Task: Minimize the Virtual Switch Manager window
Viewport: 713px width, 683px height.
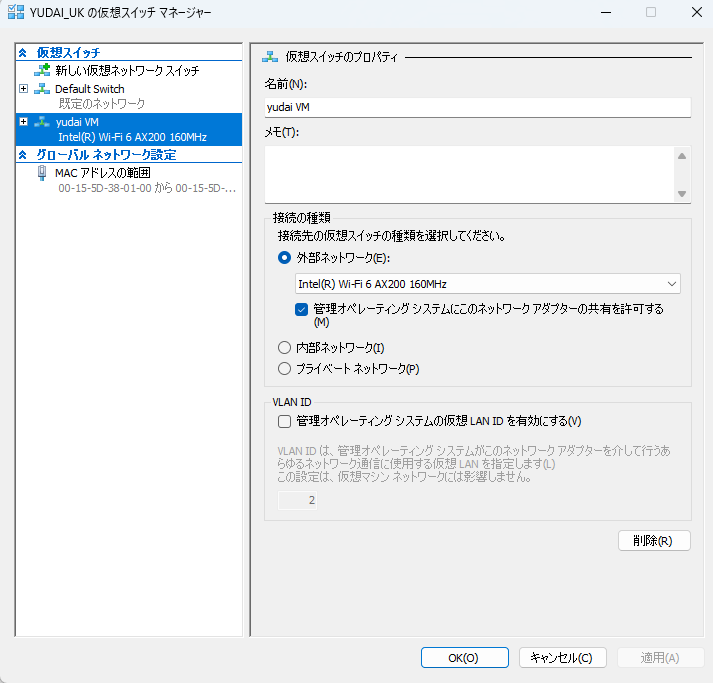Action: point(606,12)
